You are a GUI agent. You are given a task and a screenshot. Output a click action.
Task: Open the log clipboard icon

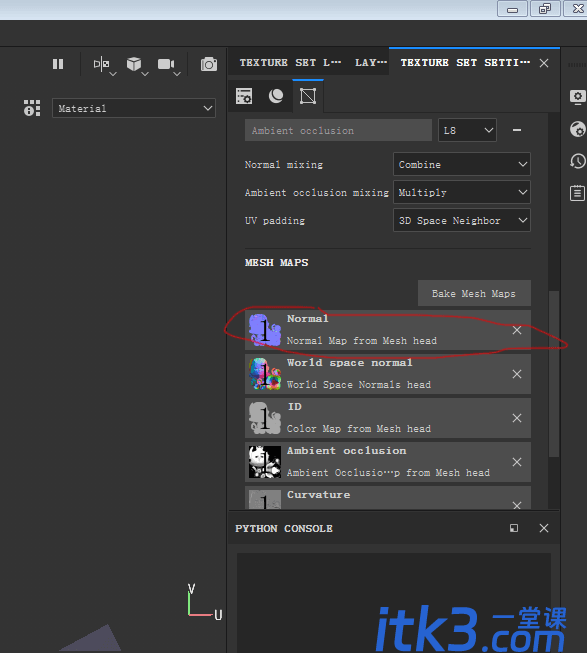click(577, 193)
